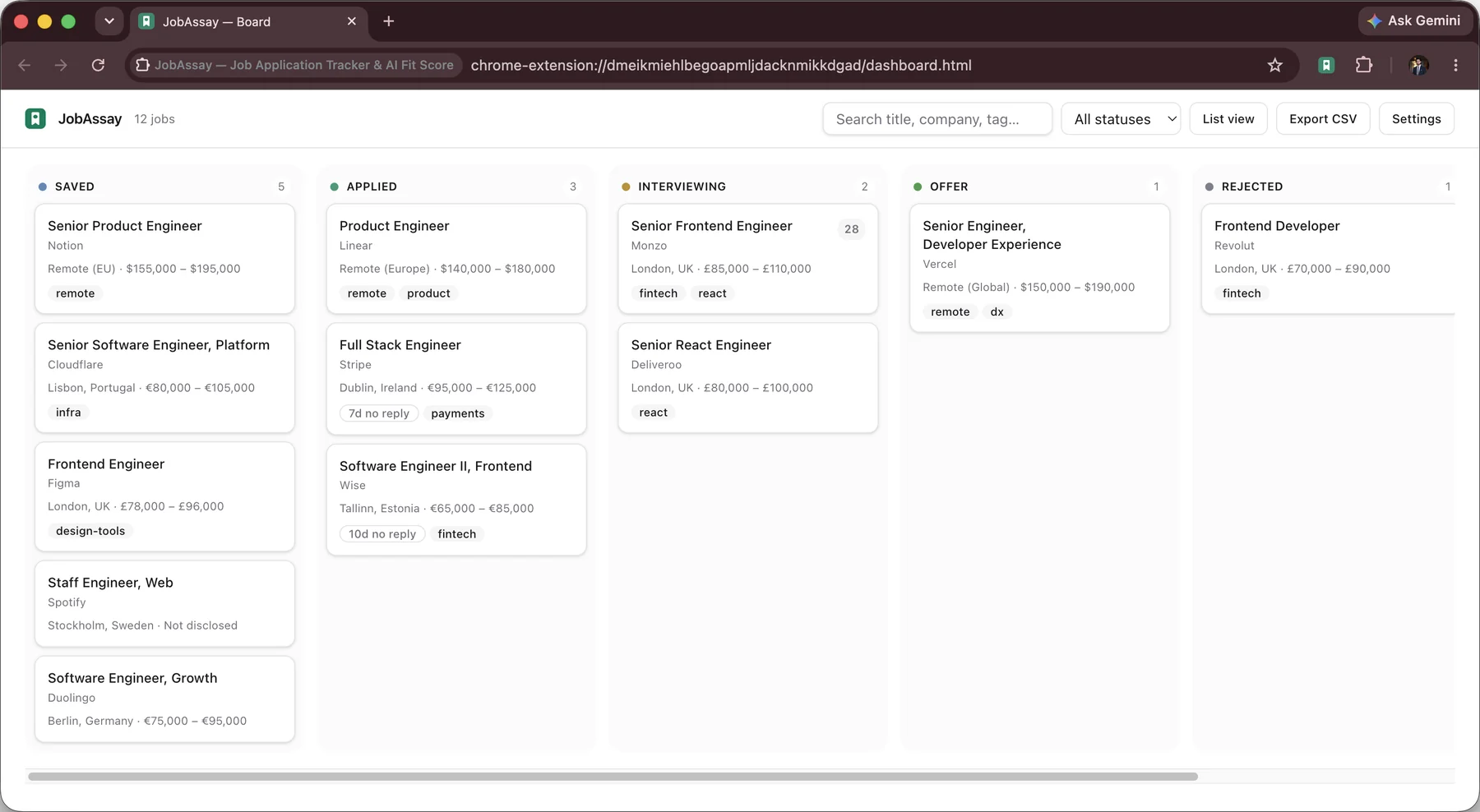Bookmark this page with the star icon
Screen dimensions: 1480x812
(1275, 65)
